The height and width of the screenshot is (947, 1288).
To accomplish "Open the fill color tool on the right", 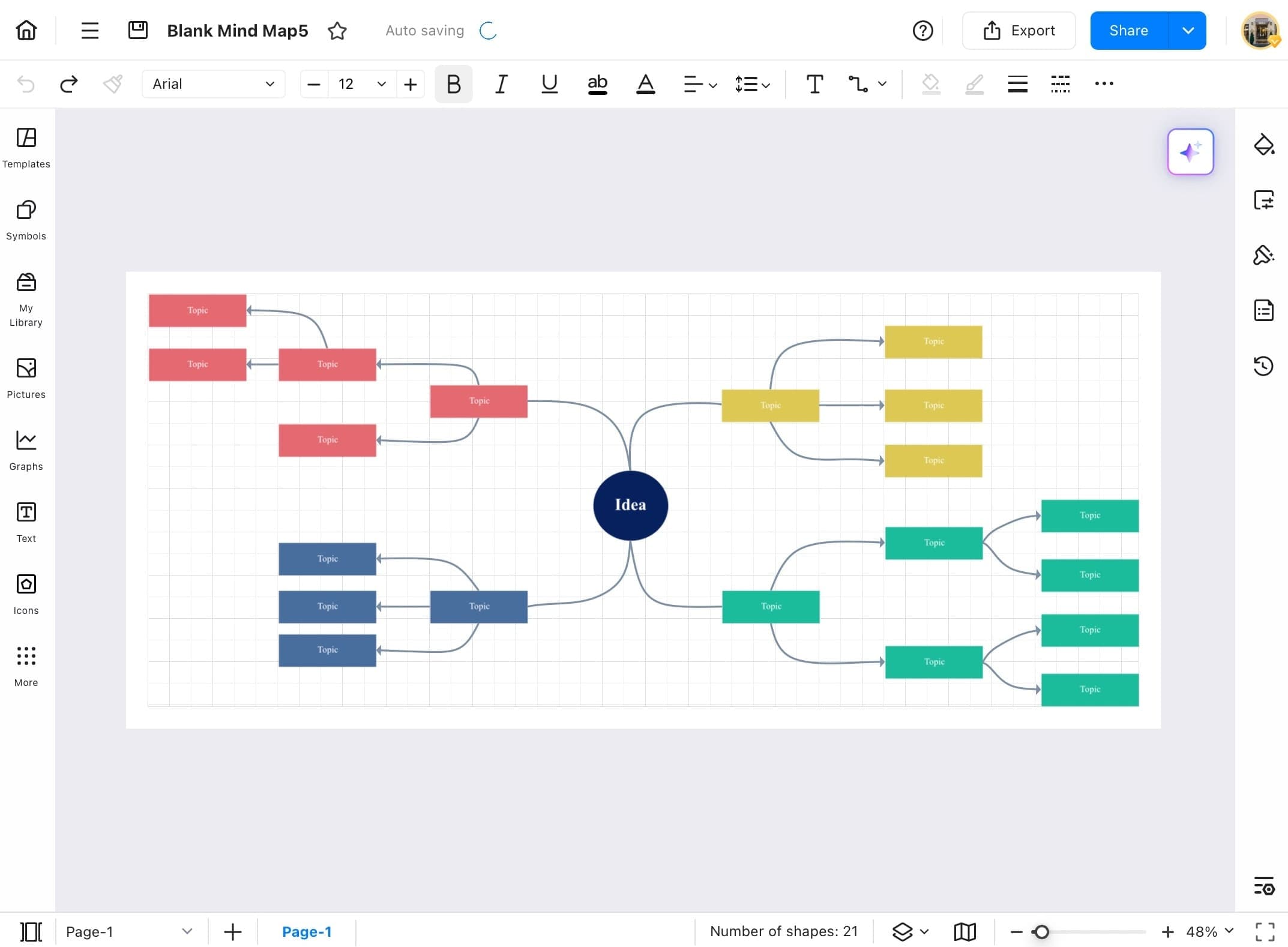I will point(1264,144).
